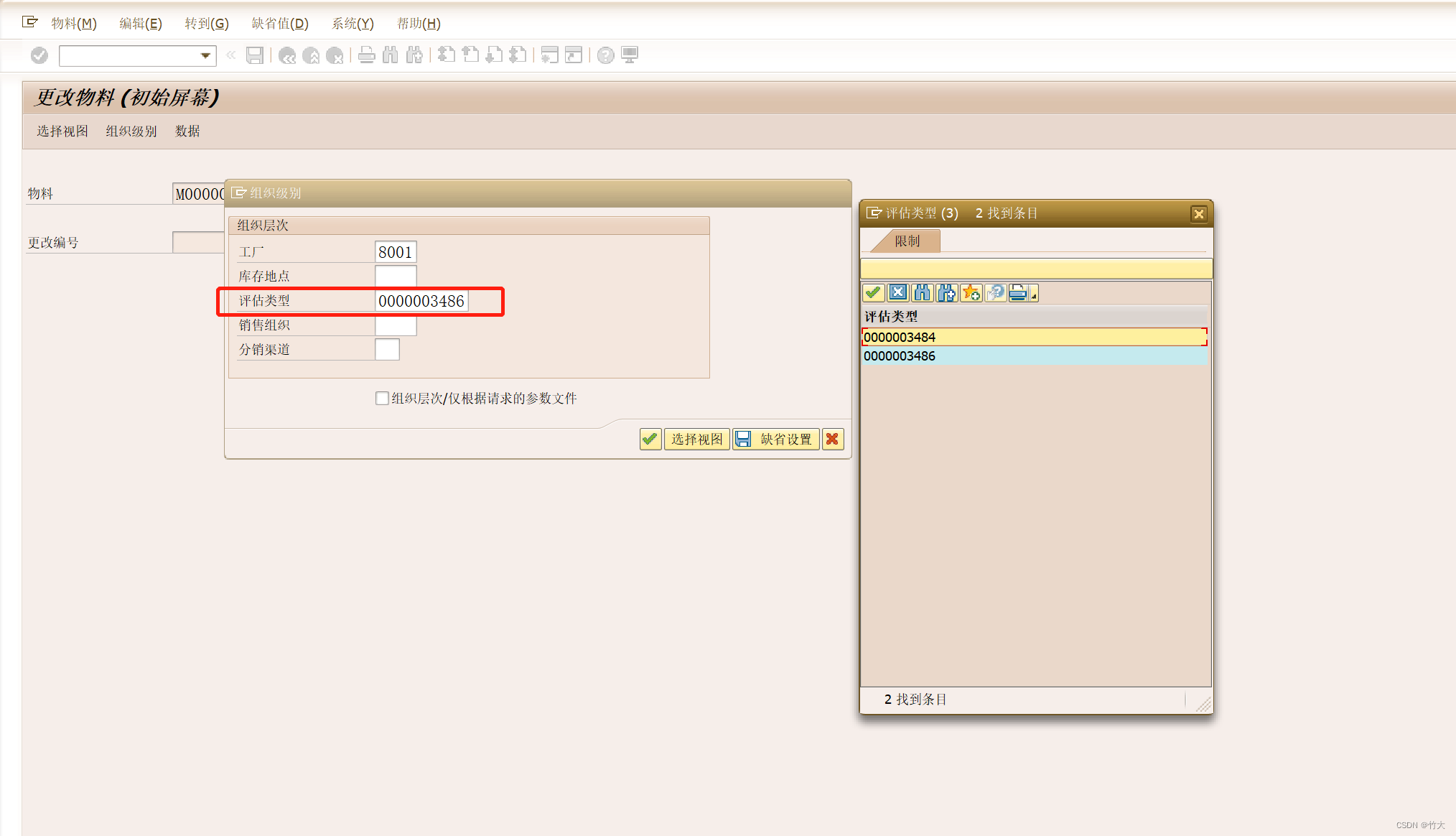Expand the print options small arrow in popup
1456x836 pixels.
point(1034,296)
